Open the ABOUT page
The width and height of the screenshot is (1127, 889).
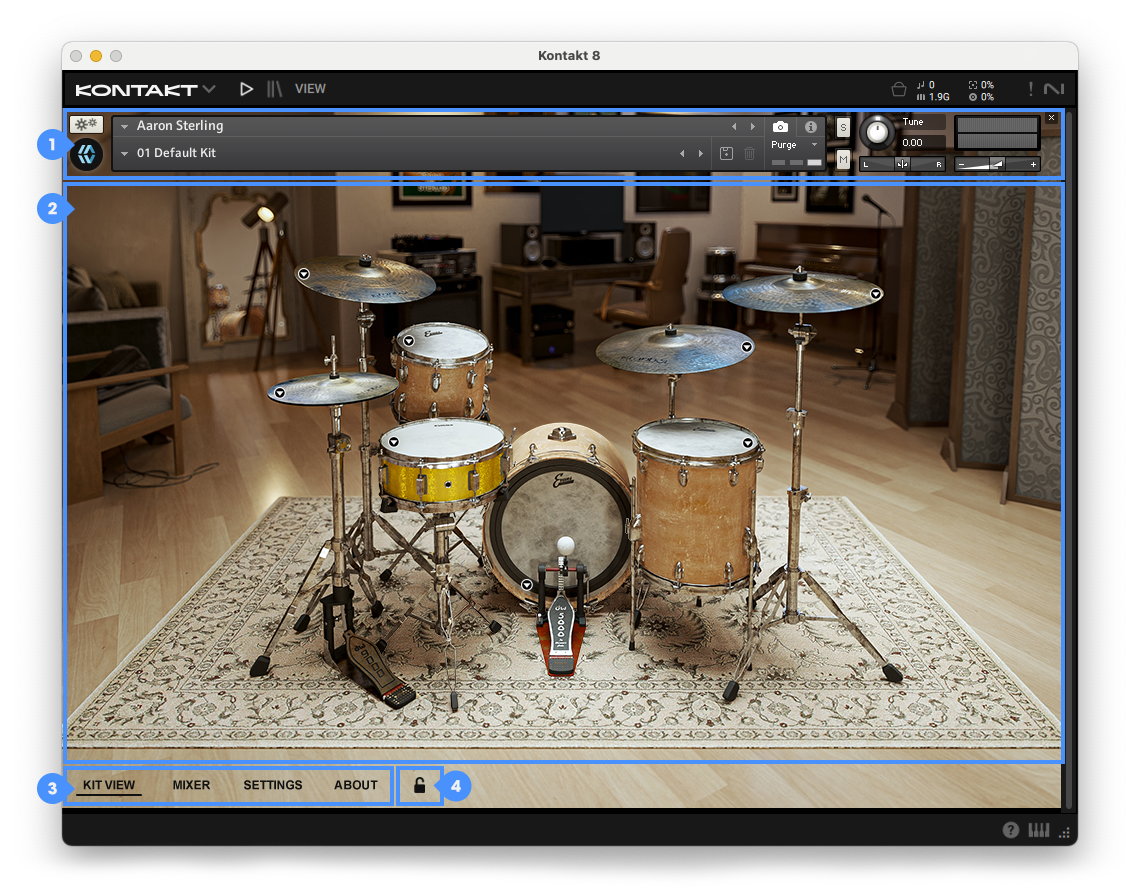(355, 785)
